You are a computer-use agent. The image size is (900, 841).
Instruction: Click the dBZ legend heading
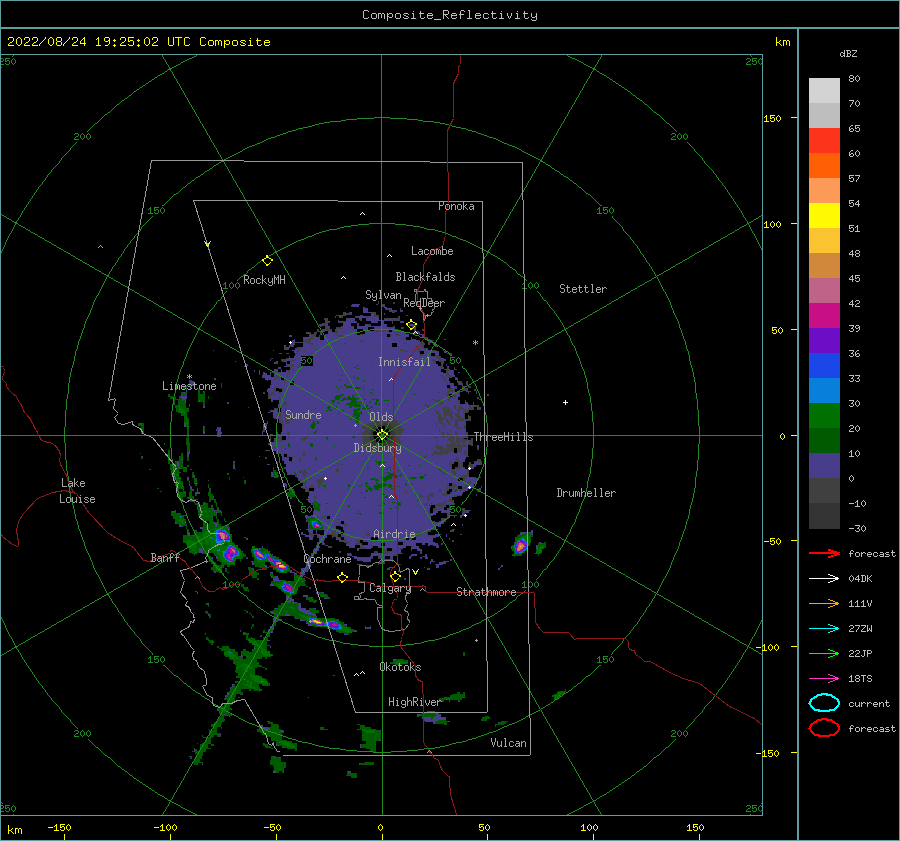click(x=848, y=53)
